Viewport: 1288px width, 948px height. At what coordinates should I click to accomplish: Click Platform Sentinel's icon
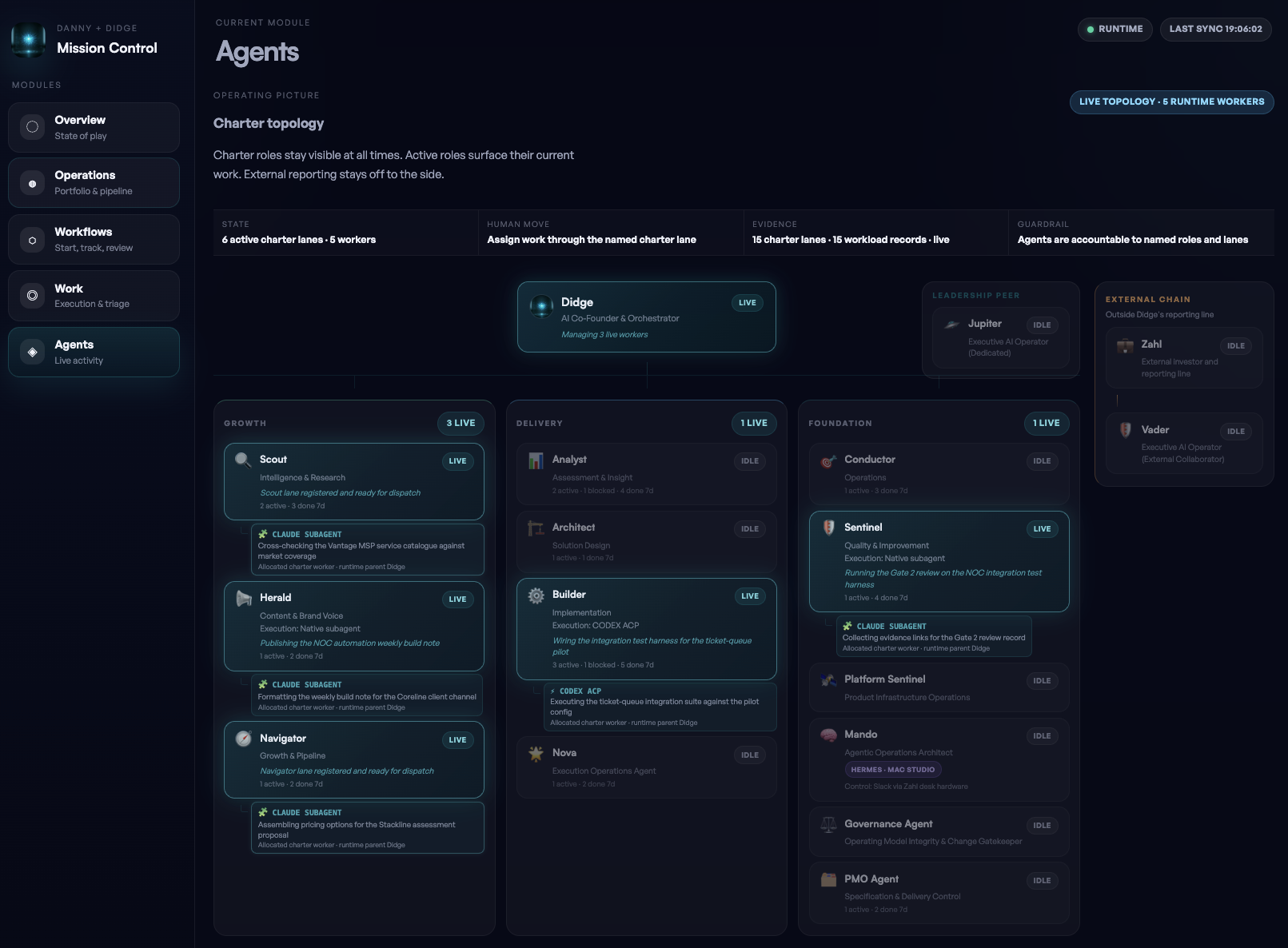[828, 679]
